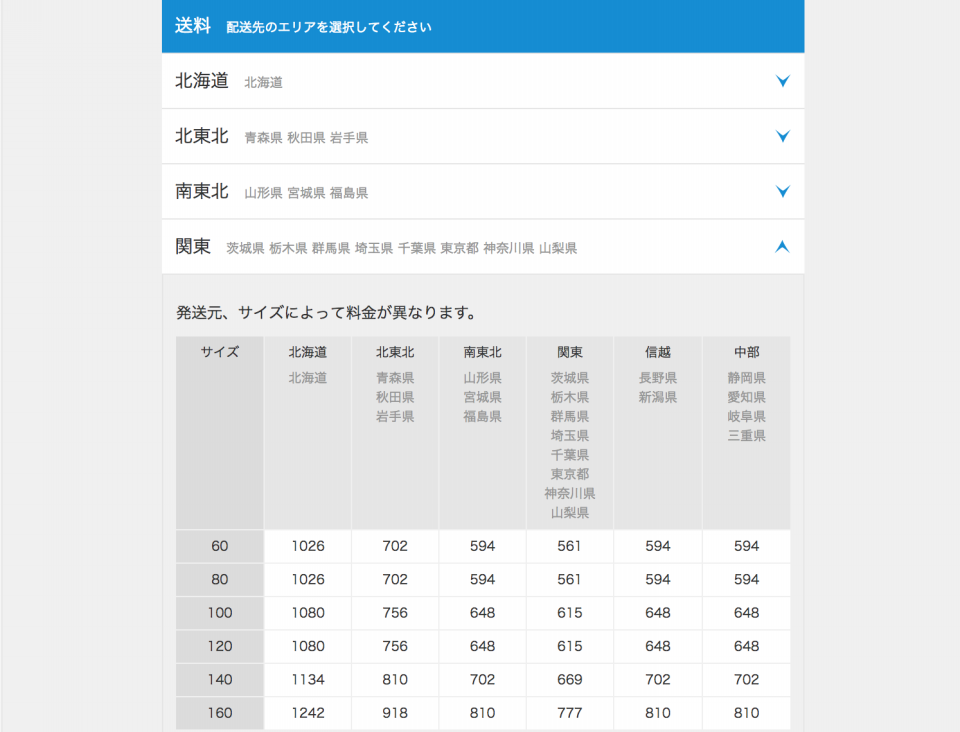The height and width of the screenshot is (732, 960).
Task: Click 青森県 in the 北東北 table column
Action: pos(395,378)
